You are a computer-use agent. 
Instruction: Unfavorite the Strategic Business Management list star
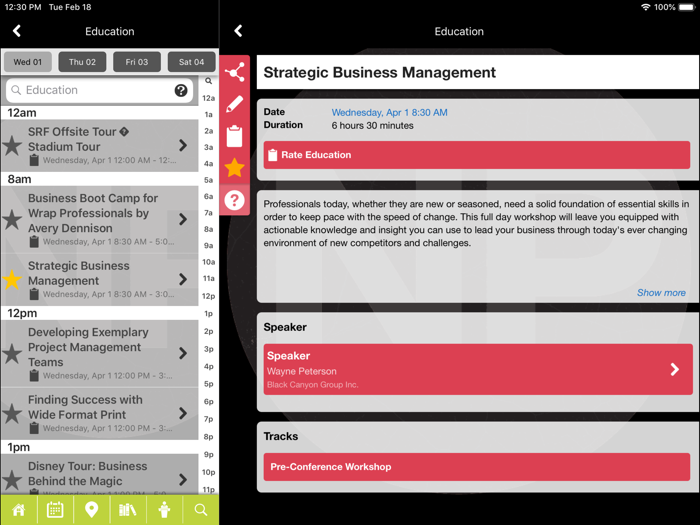click(12, 280)
